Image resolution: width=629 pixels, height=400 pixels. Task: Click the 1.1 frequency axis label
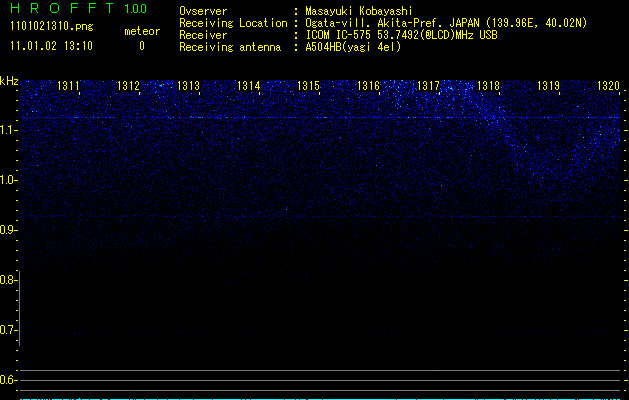(8, 130)
